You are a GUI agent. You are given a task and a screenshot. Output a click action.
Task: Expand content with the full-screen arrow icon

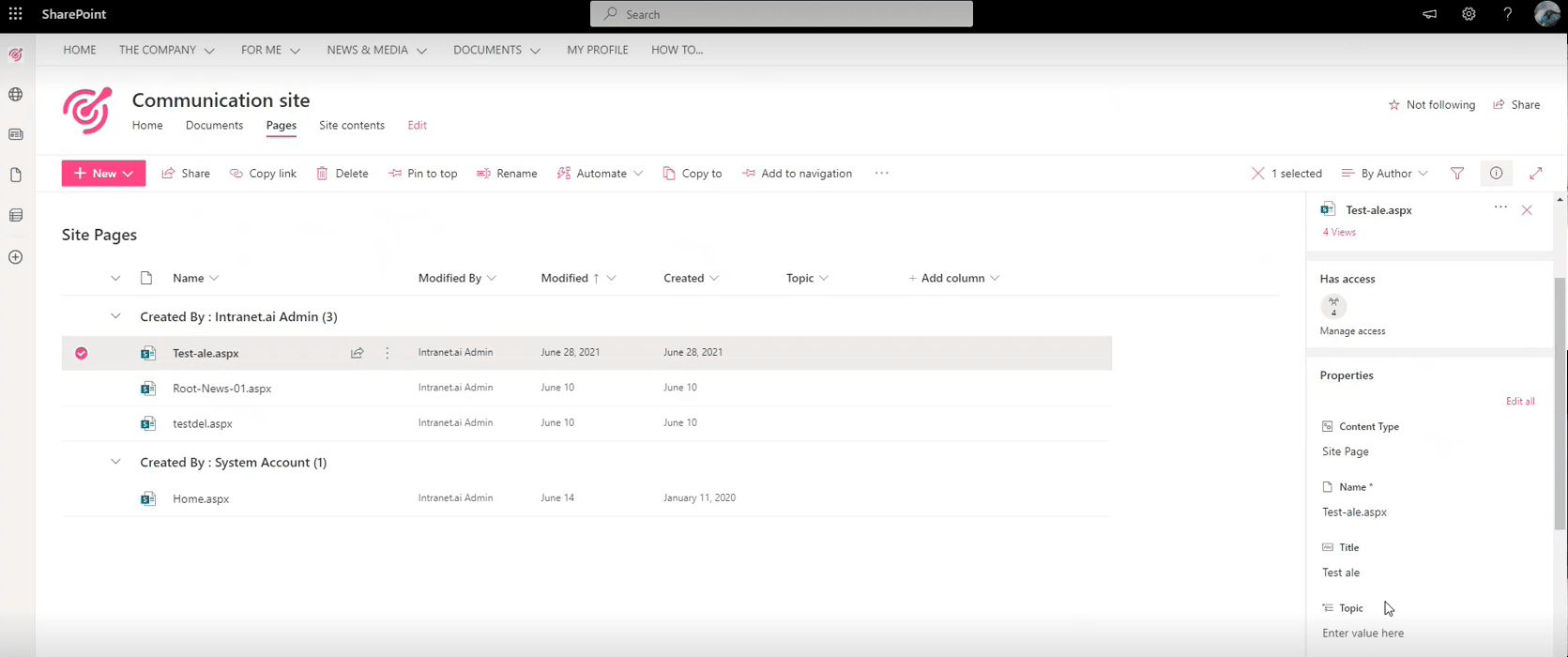1536,174
